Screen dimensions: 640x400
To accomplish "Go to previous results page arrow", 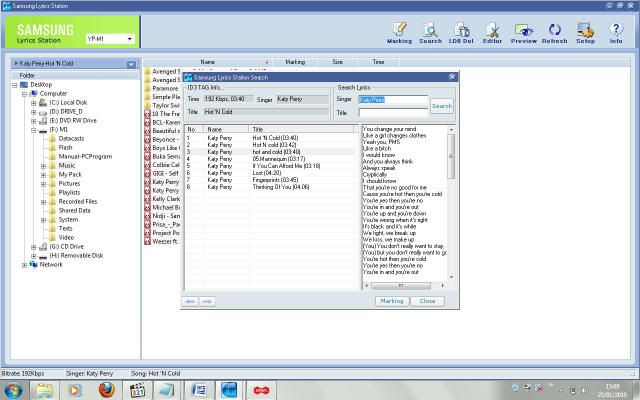I will (x=190, y=302).
